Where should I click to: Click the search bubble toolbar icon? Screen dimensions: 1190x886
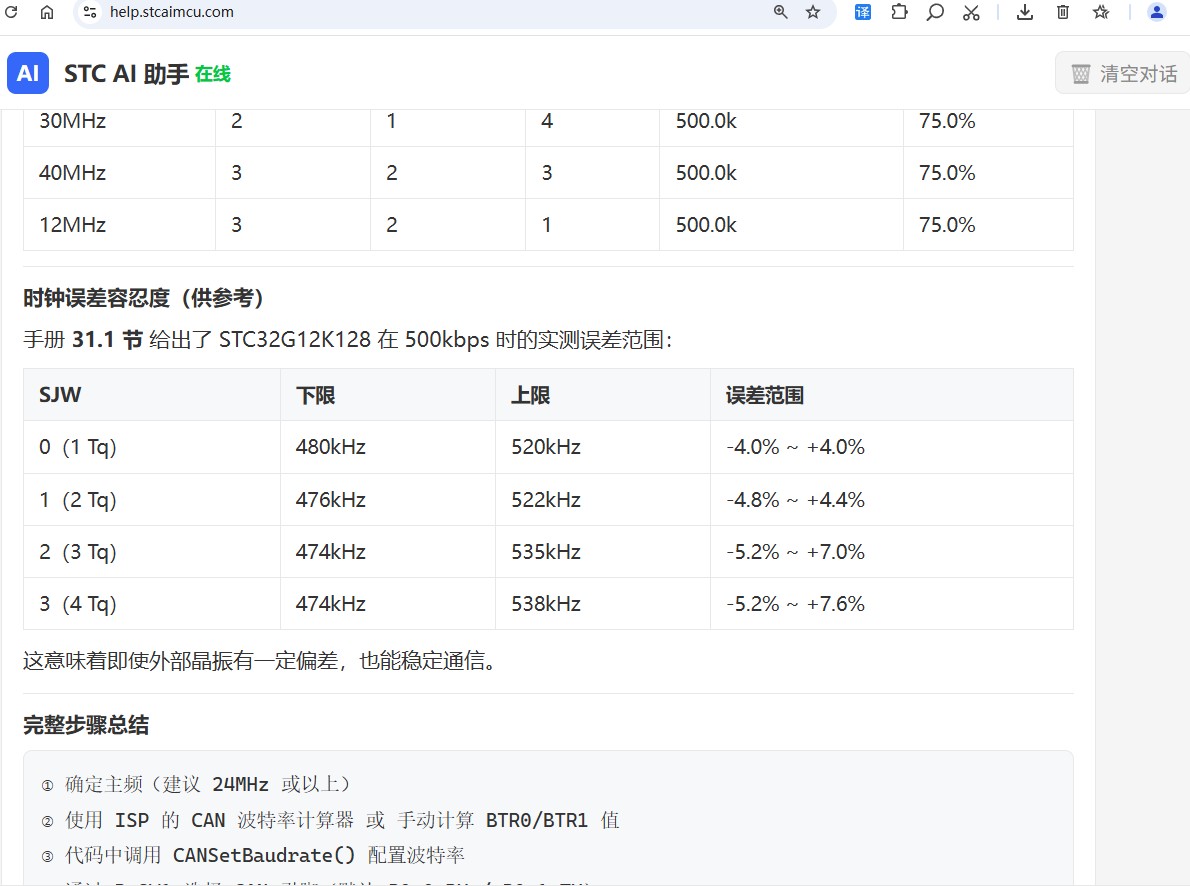point(935,12)
